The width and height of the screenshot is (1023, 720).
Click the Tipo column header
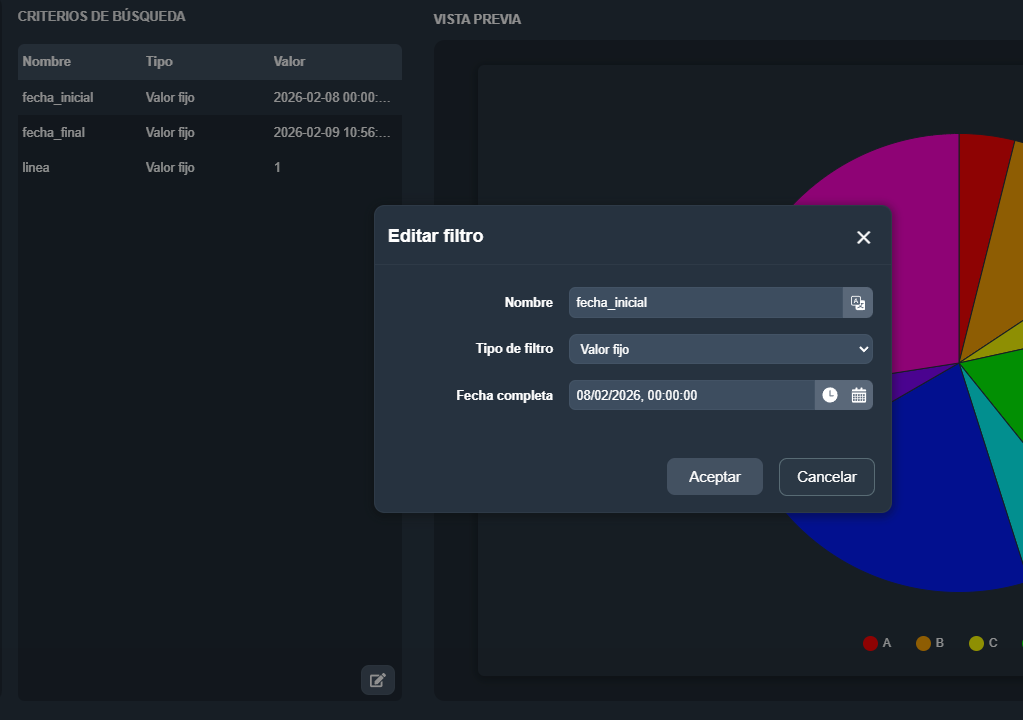coord(159,62)
